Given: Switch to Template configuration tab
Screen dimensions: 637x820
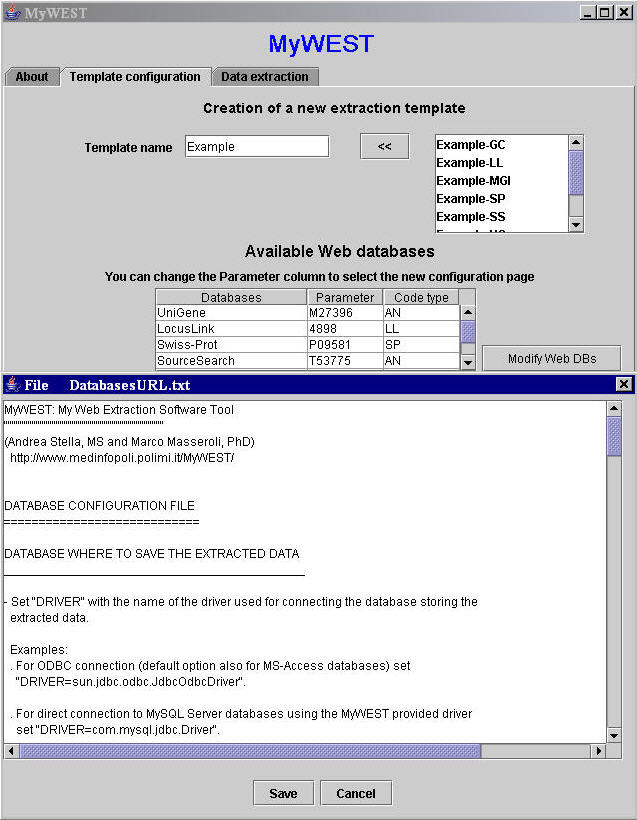Looking at the screenshot, I should click(x=135, y=77).
